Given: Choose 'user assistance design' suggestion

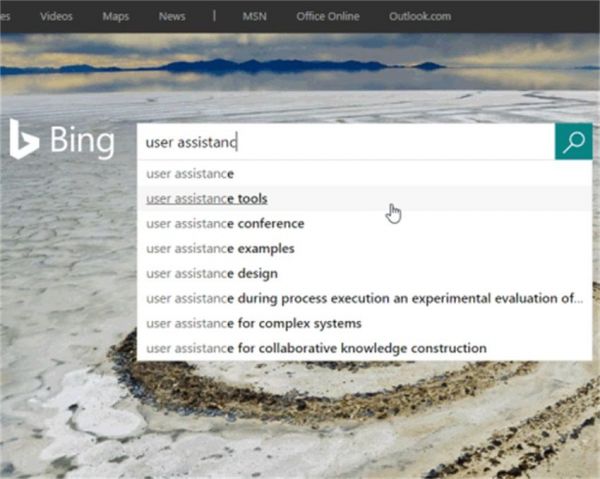Looking at the screenshot, I should point(212,274).
